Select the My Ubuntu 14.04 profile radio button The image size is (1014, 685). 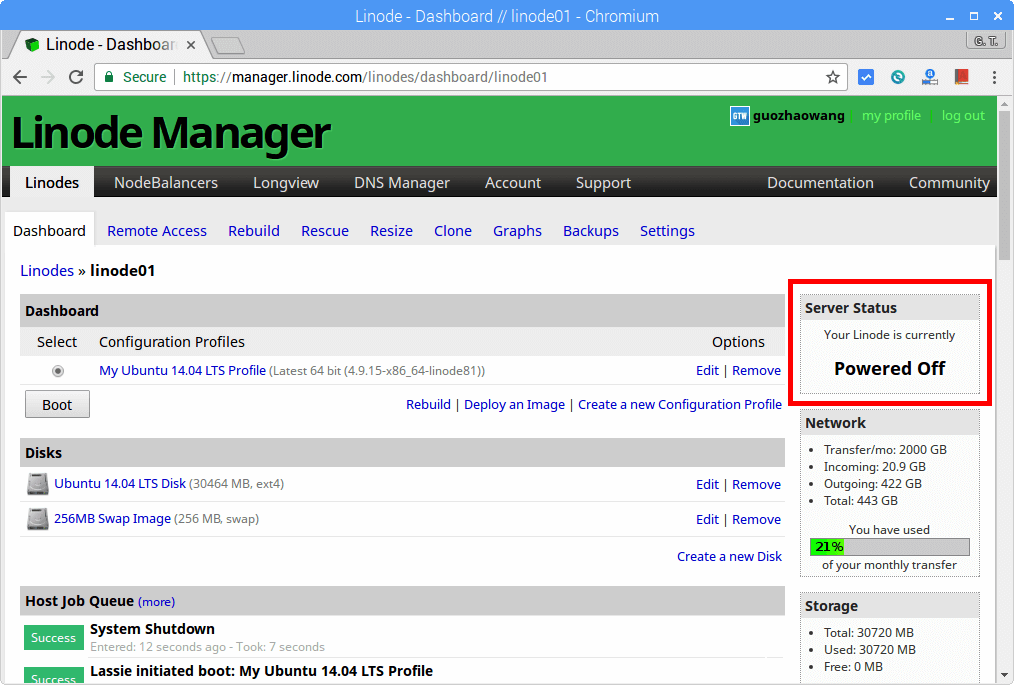coord(58,371)
